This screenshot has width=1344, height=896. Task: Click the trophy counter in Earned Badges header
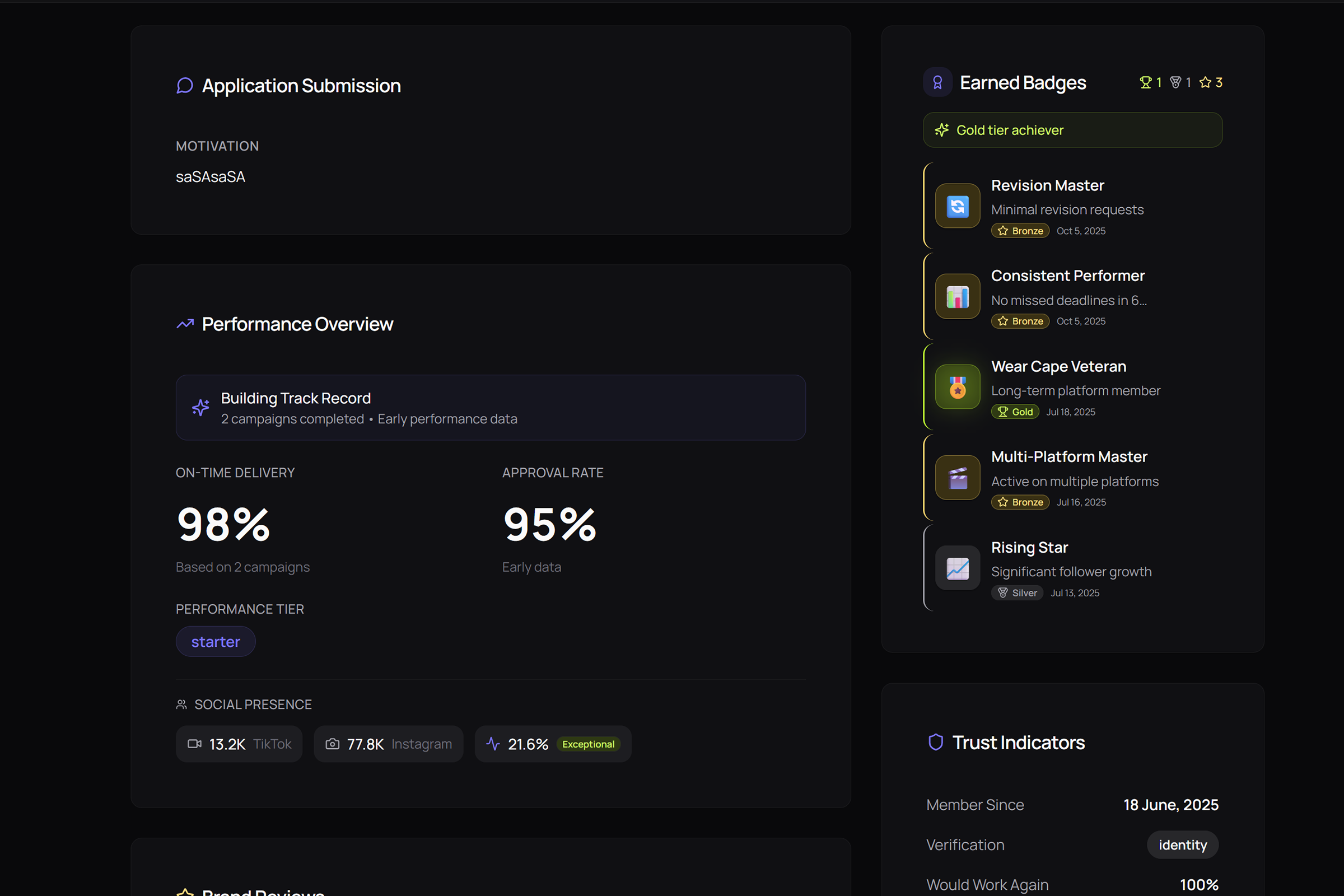click(1150, 82)
